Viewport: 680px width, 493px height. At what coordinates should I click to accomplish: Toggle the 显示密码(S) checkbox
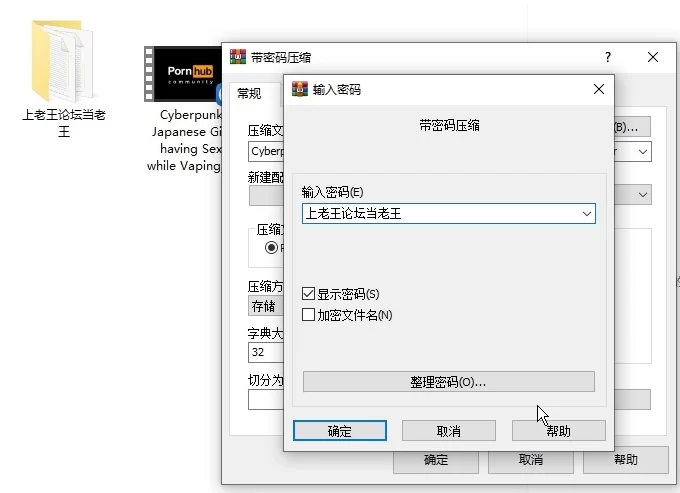(x=308, y=294)
